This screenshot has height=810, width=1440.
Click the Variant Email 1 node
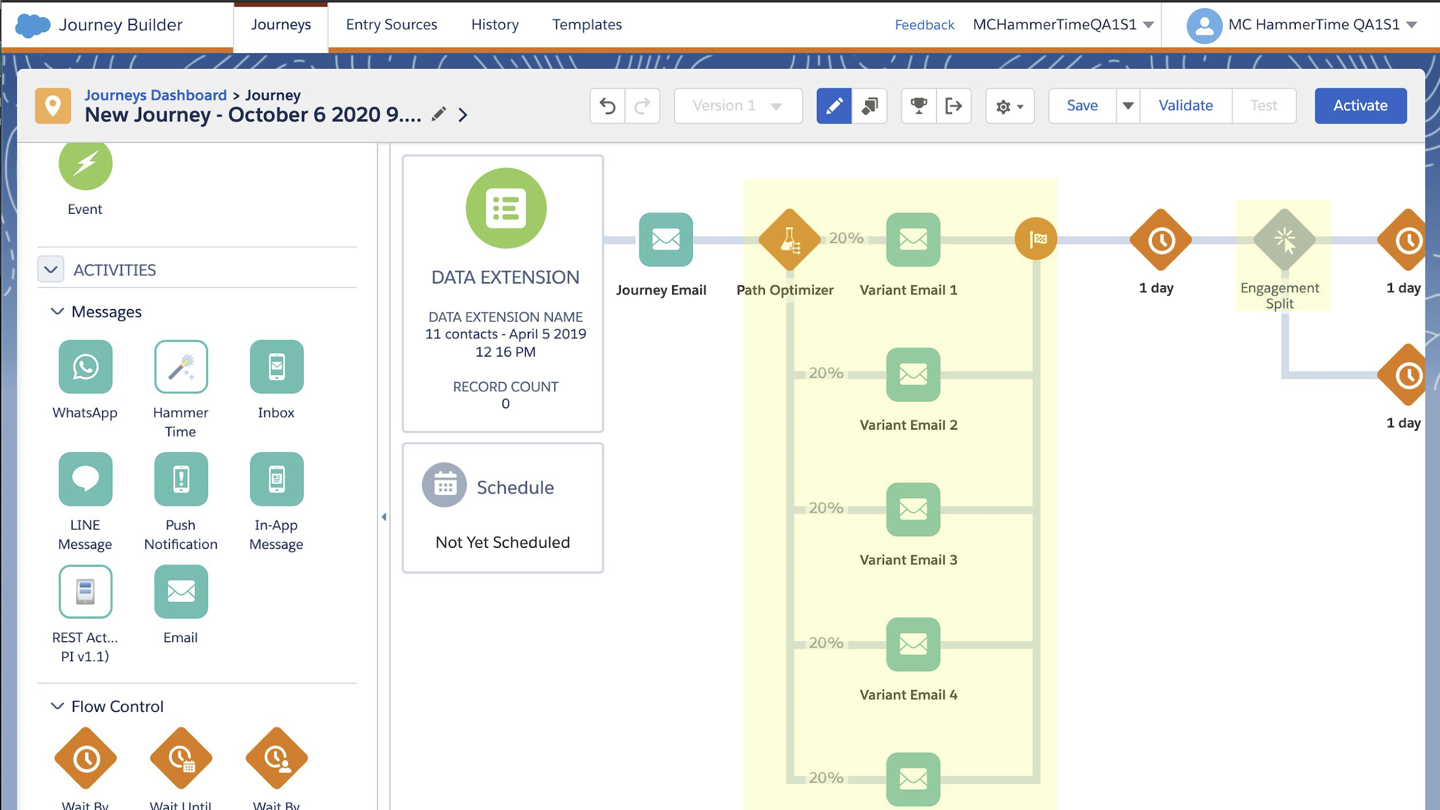[913, 240]
